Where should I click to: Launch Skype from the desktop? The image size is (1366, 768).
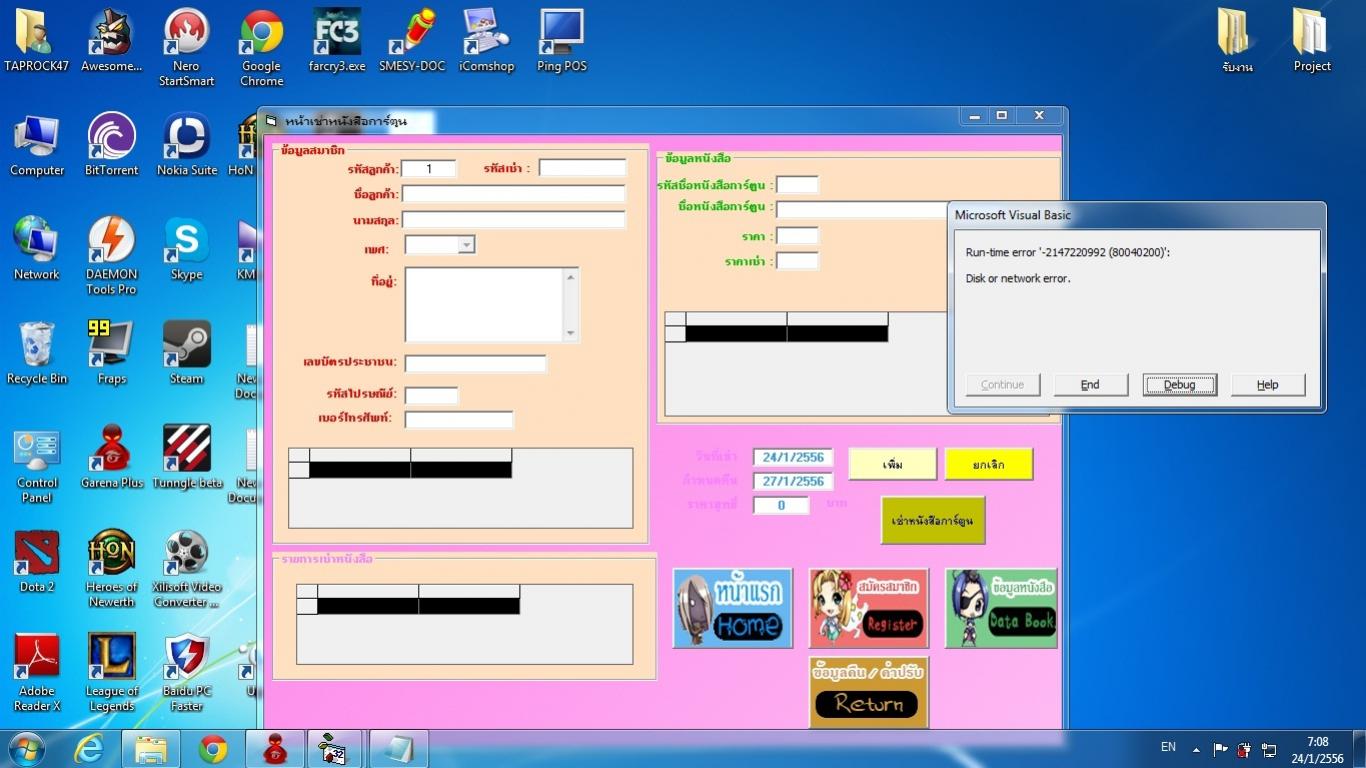[x=186, y=249]
